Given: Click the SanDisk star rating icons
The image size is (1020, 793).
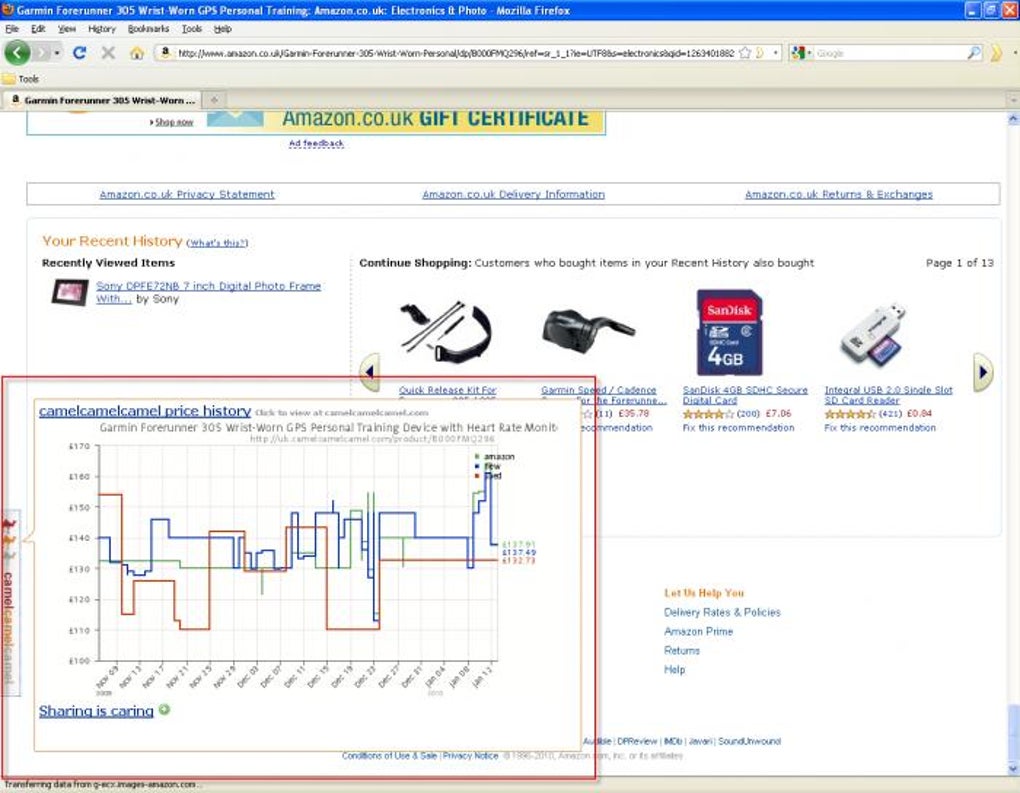Looking at the screenshot, I should point(708,414).
